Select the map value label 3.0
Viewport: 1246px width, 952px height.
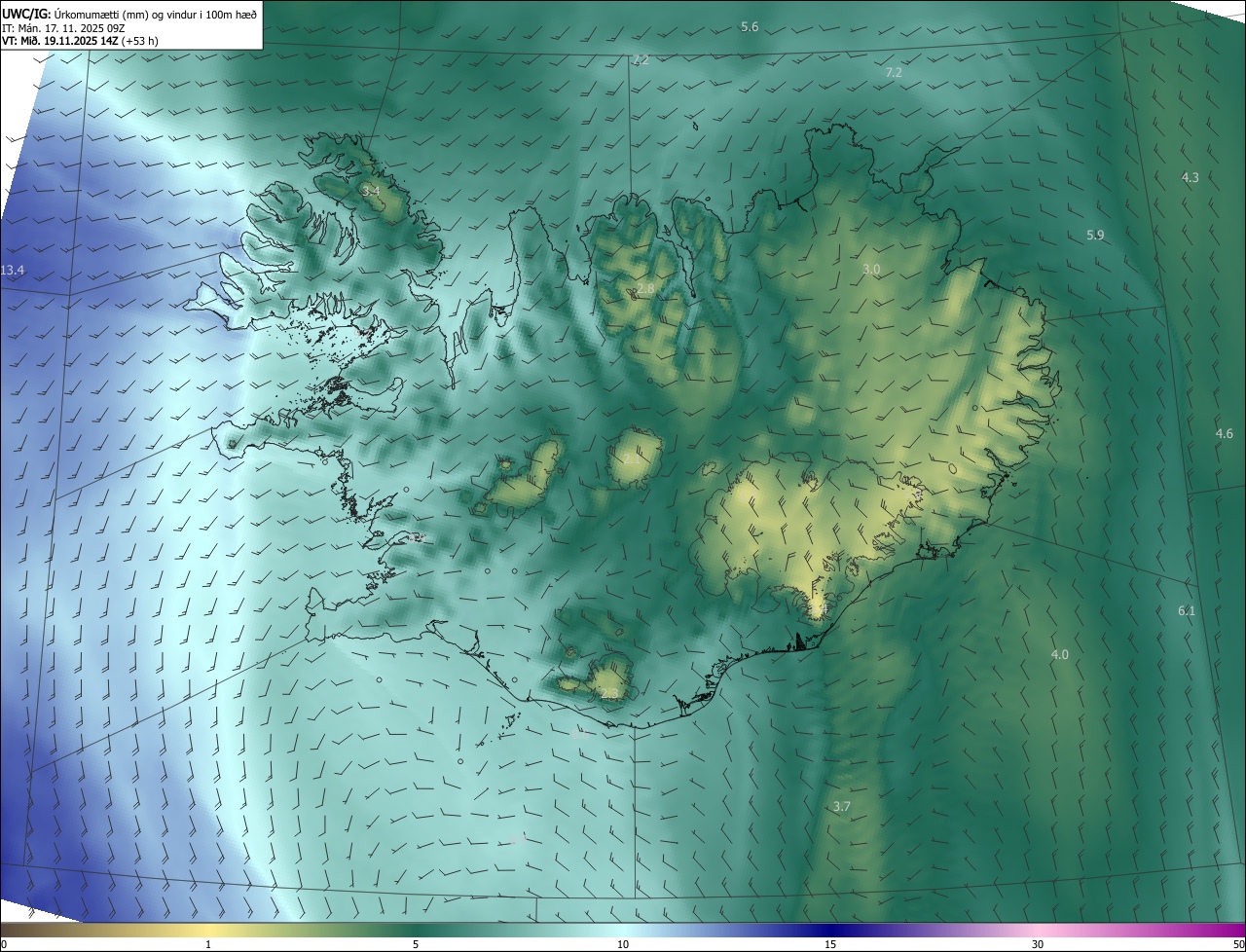click(871, 269)
